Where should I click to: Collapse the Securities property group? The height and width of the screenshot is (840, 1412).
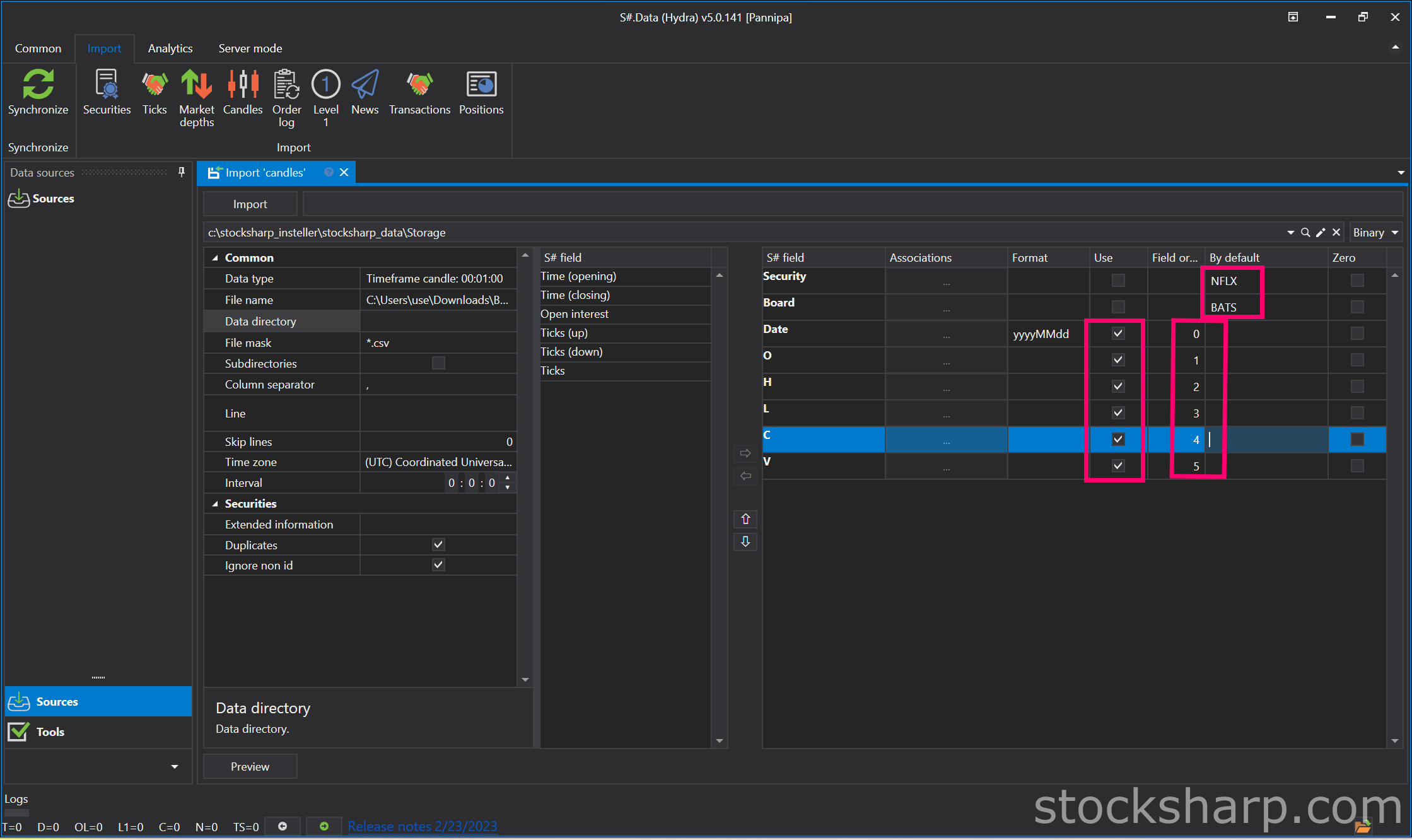click(x=215, y=504)
